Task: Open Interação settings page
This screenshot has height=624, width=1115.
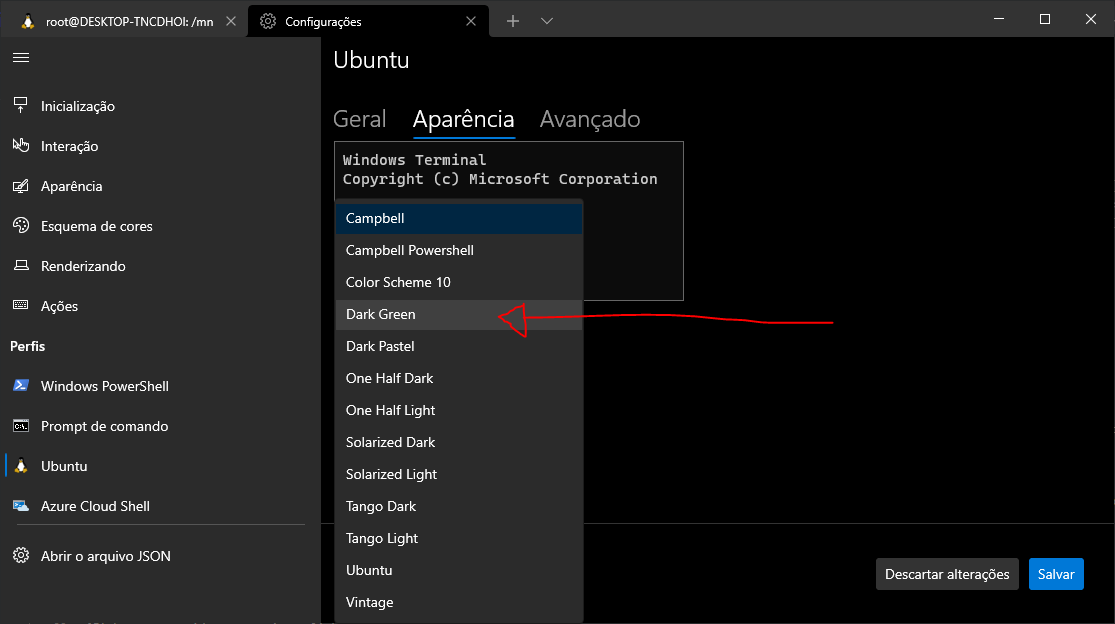Action: tap(160, 146)
